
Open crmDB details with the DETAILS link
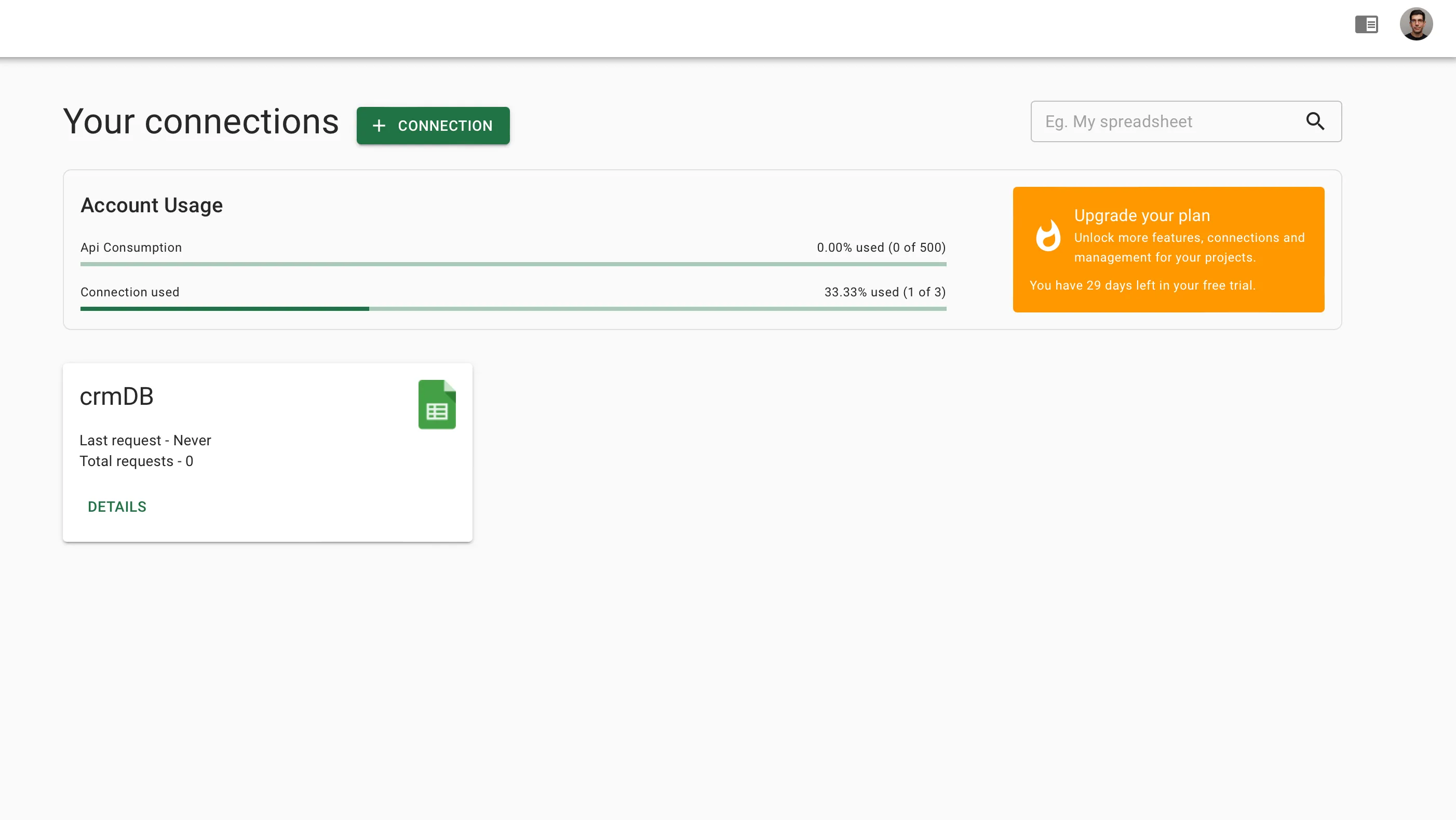point(116,507)
